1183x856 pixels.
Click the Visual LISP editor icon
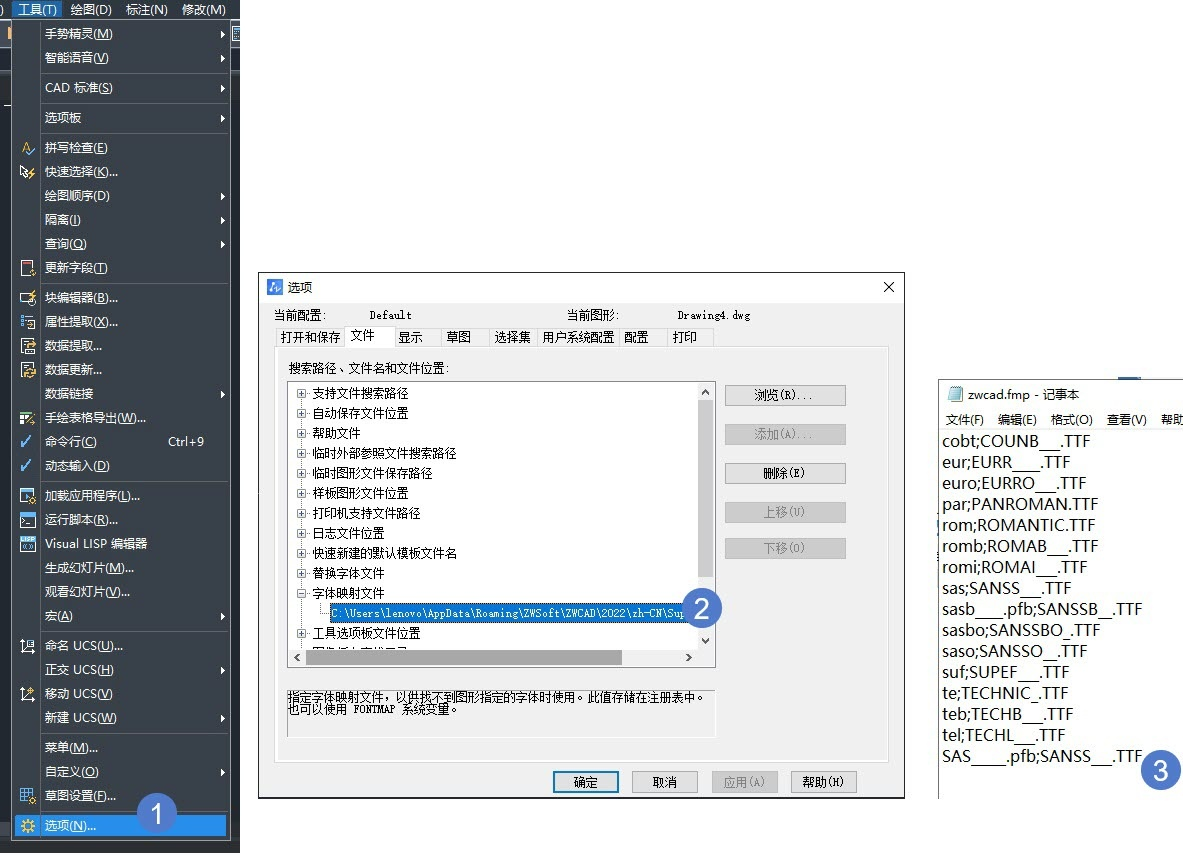27,544
